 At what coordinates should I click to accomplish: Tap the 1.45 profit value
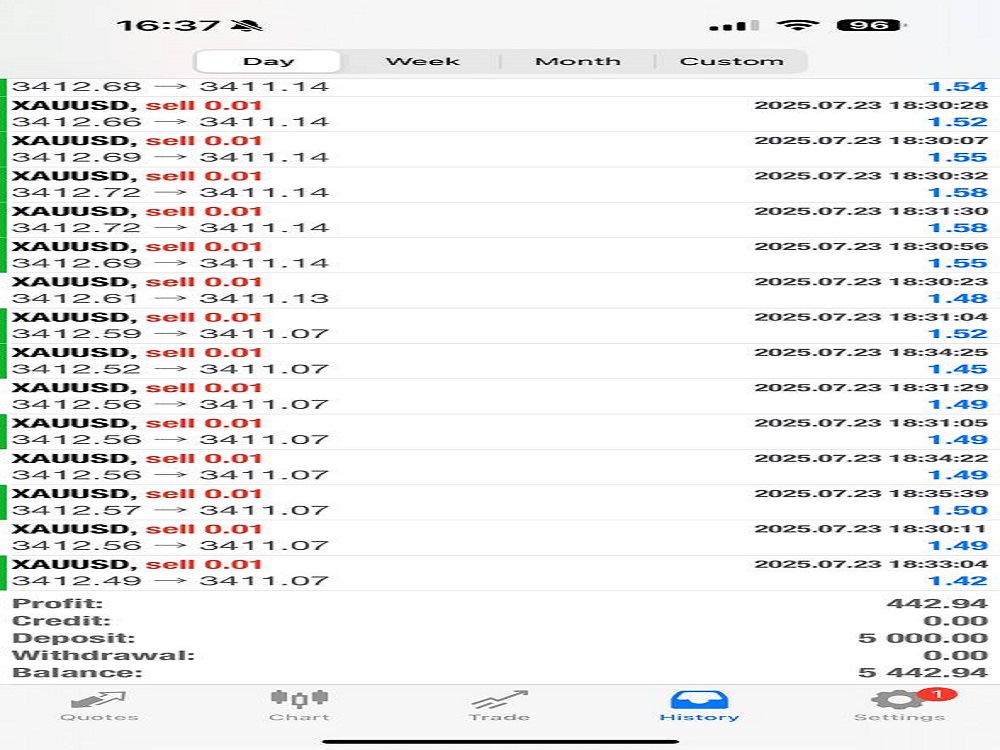(x=957, y=369)
